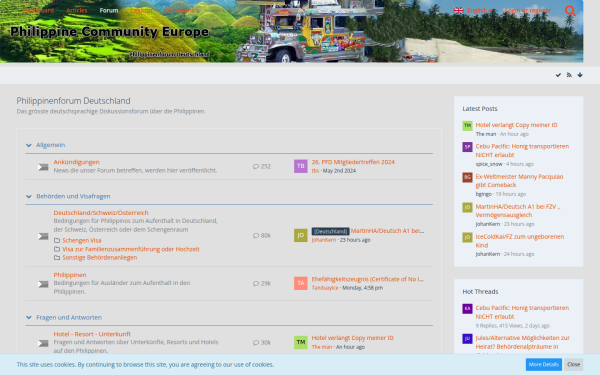Collapse the Behörden und Visafragen chevron
Image resolution: width=600 pixels, height=375 pixels.
[29, 196]
